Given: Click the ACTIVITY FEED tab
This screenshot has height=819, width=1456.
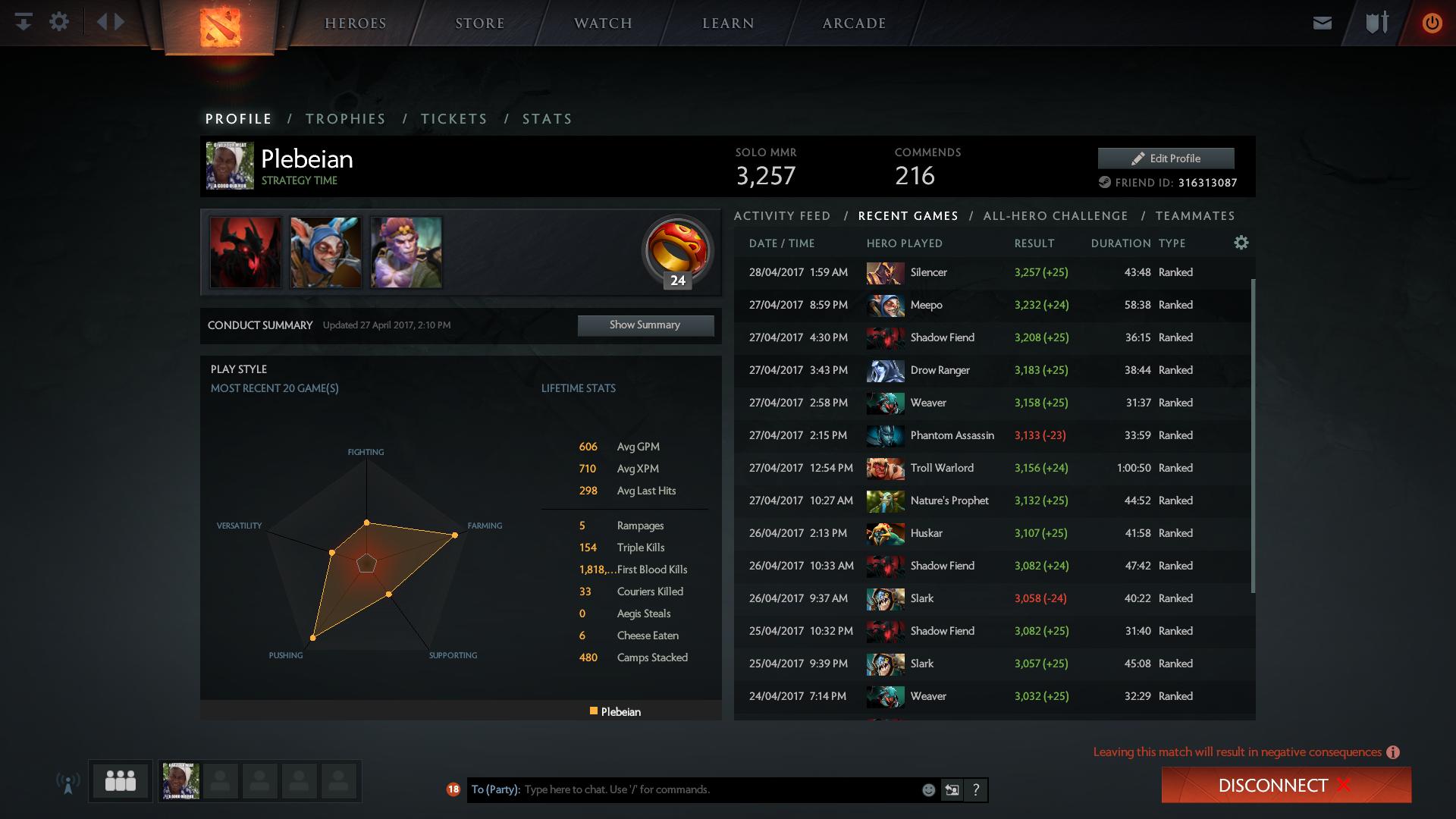Looking at the screenshot, I should [781, 216].
